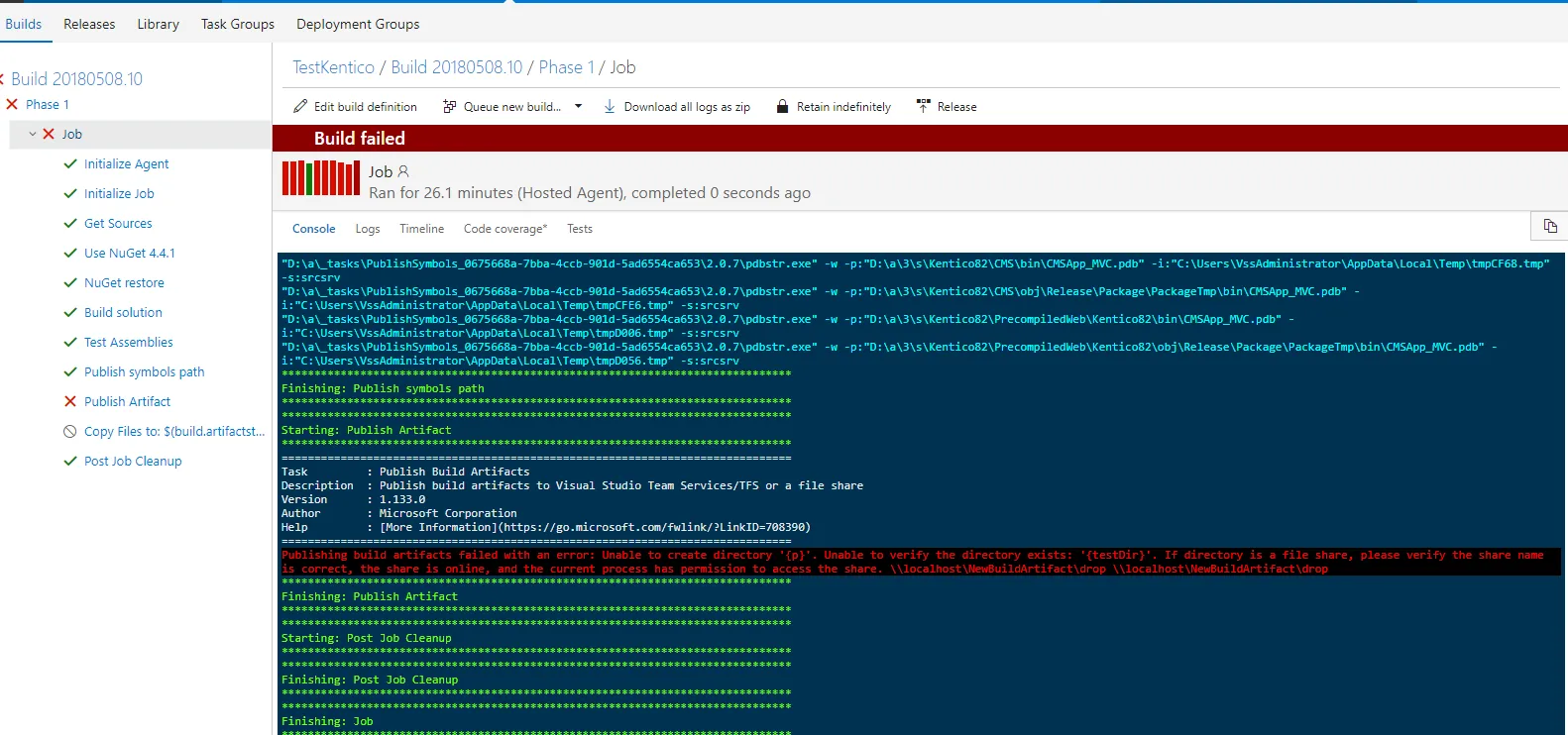Viewport: 1568px width, 735px height.
Task: Select the Job row in the tree
Action: click(x=140, y=134)
